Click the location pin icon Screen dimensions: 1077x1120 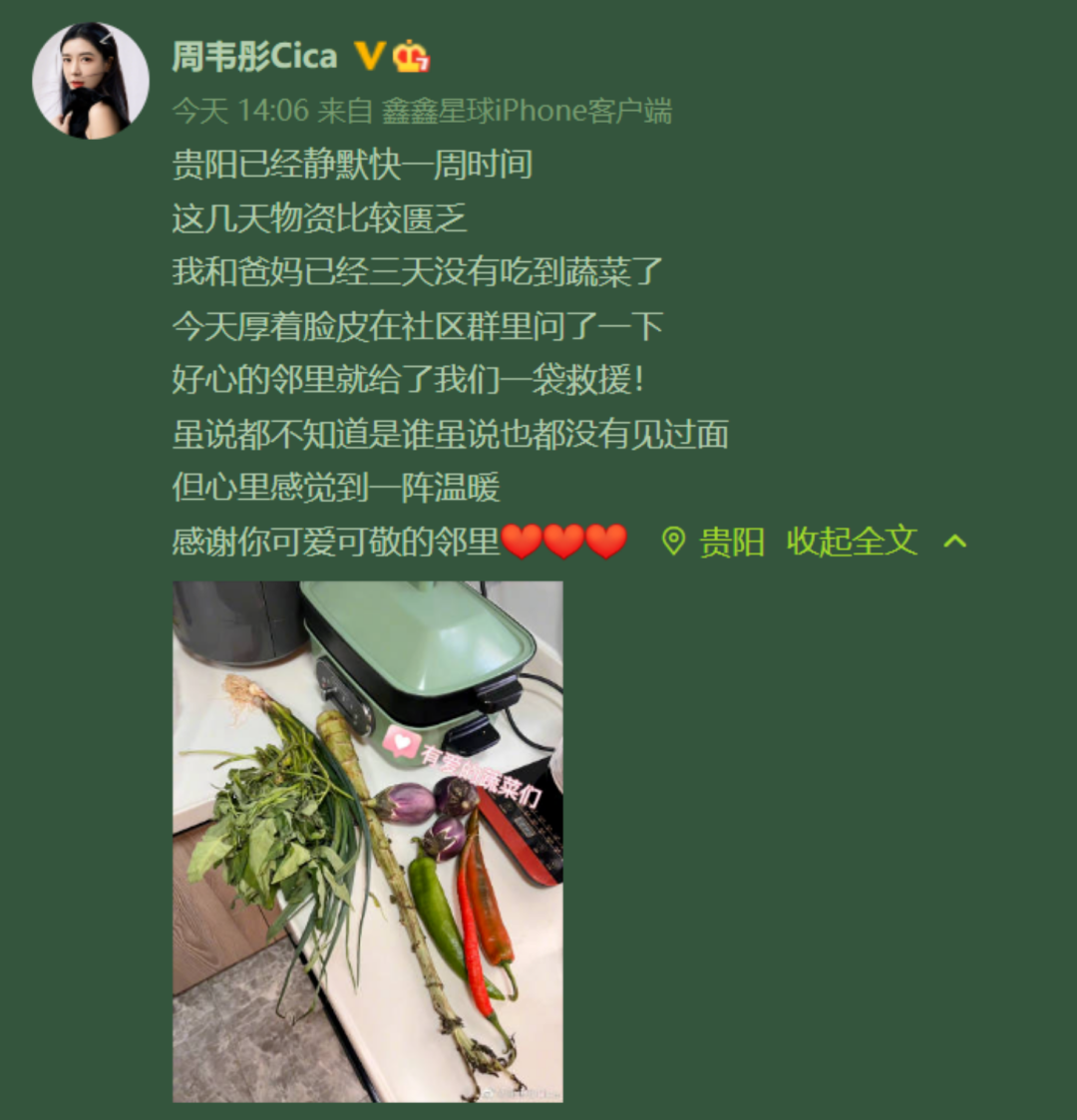click(x=673, y=542)
